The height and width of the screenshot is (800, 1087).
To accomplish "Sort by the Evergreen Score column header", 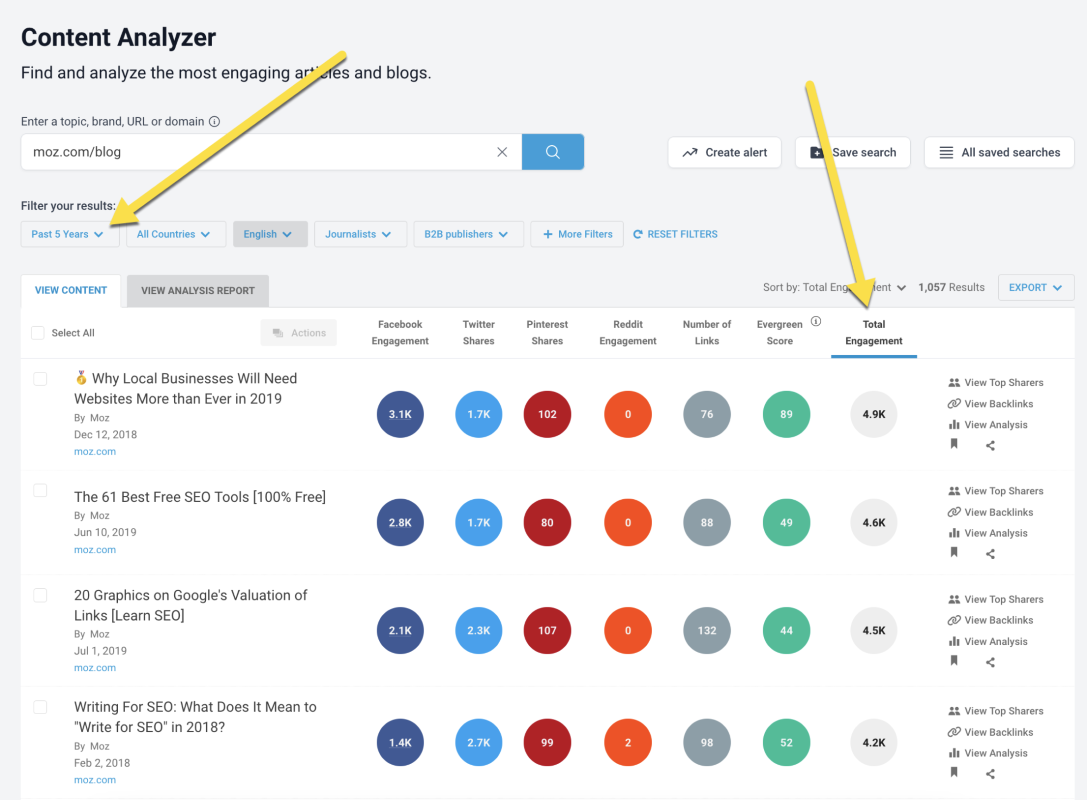I will pos(780,333).
